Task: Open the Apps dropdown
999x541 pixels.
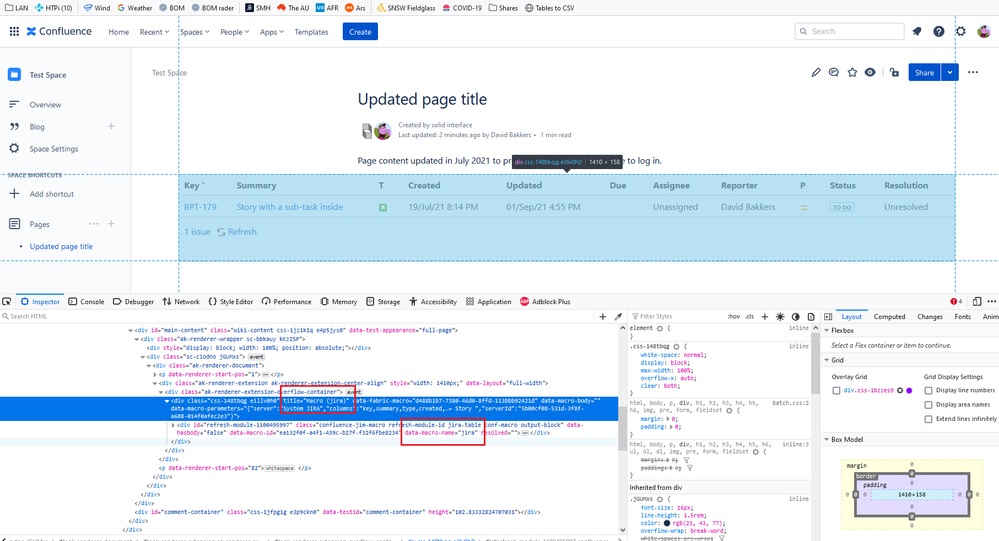Action: click(272, 32)
